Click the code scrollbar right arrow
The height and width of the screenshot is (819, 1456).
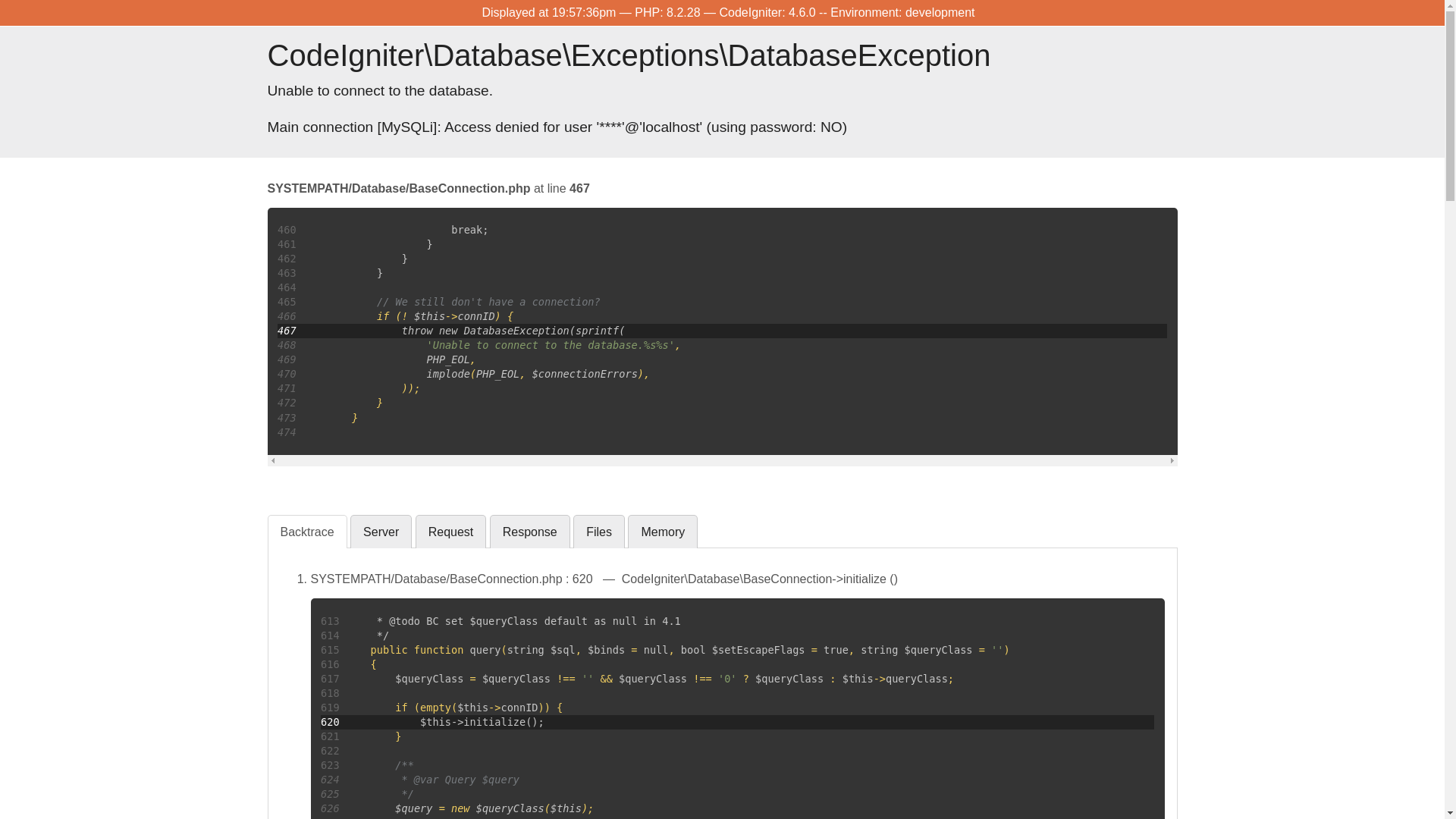pos(1172,461)
